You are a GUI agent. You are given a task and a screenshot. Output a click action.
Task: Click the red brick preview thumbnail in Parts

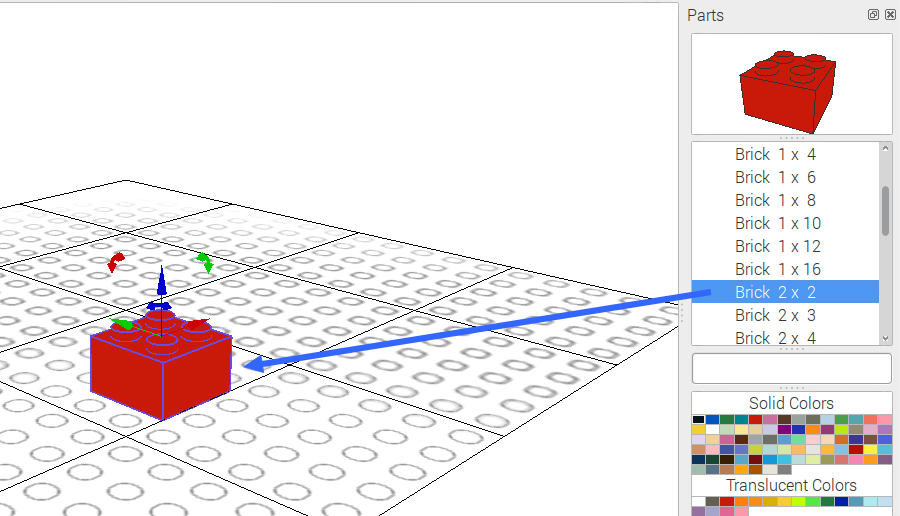click(x=792, y=84)
